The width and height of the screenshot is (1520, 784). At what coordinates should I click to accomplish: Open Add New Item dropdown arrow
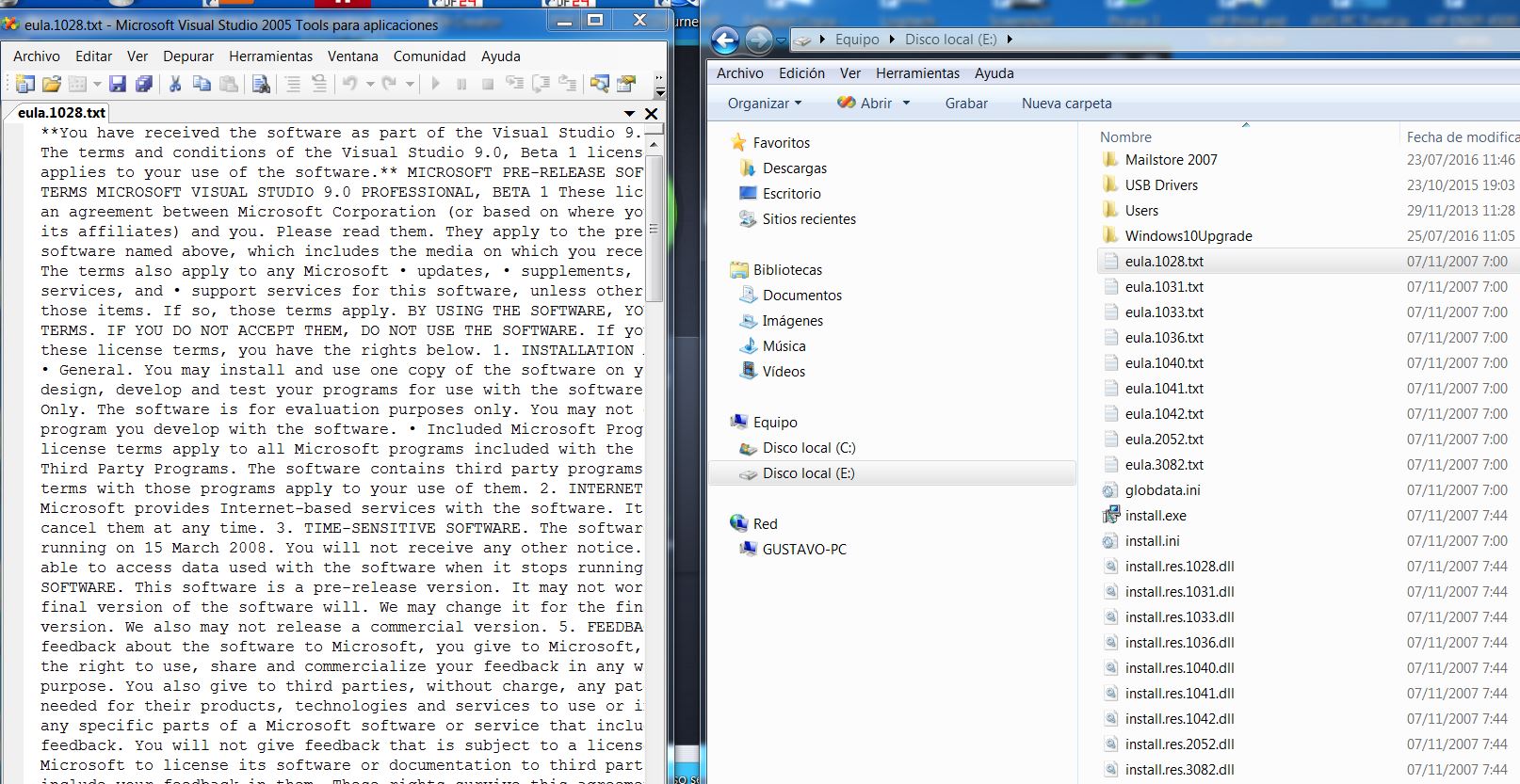[96, 84]
